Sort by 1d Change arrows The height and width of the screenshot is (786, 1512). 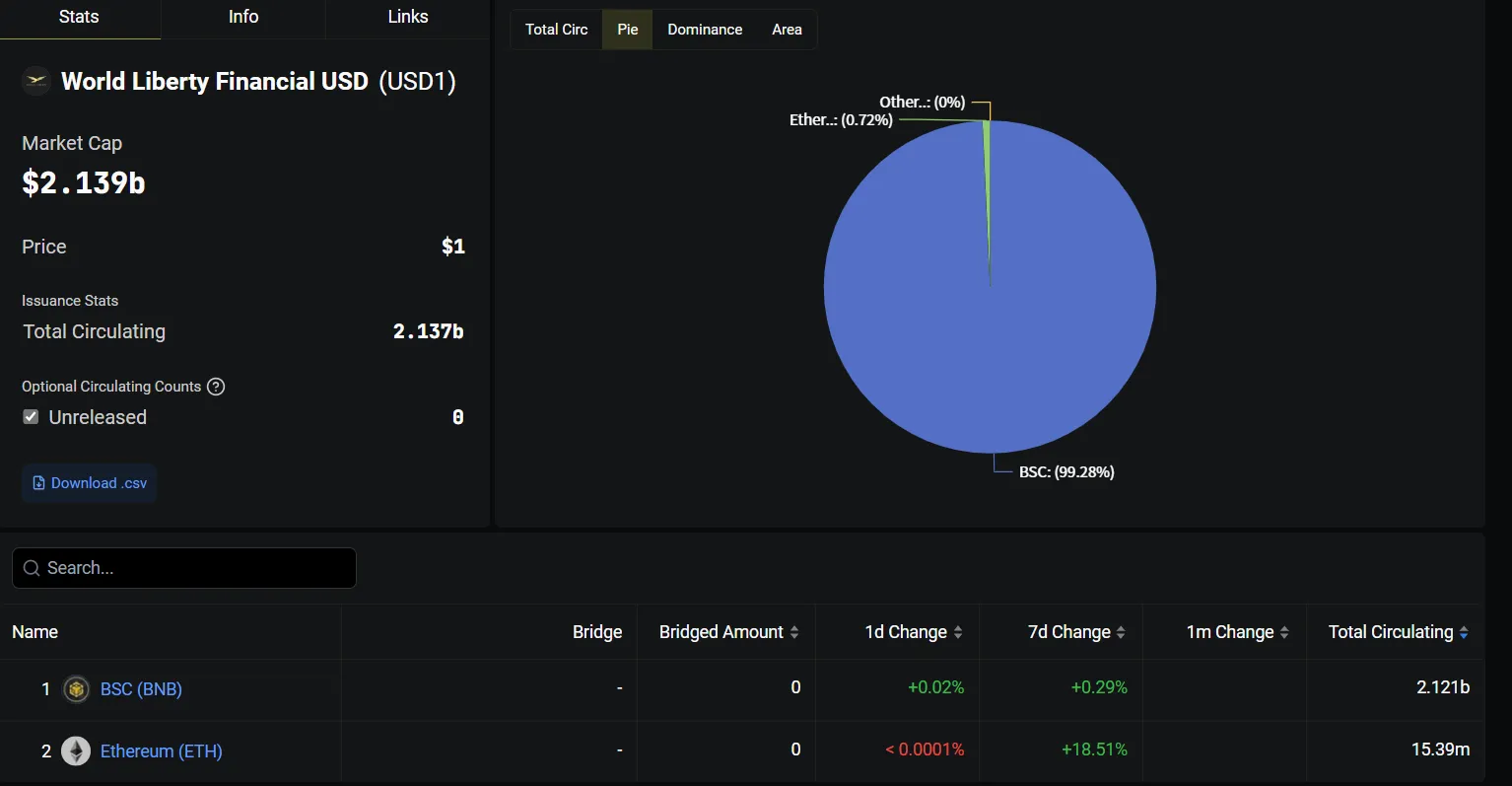[958, 632]
